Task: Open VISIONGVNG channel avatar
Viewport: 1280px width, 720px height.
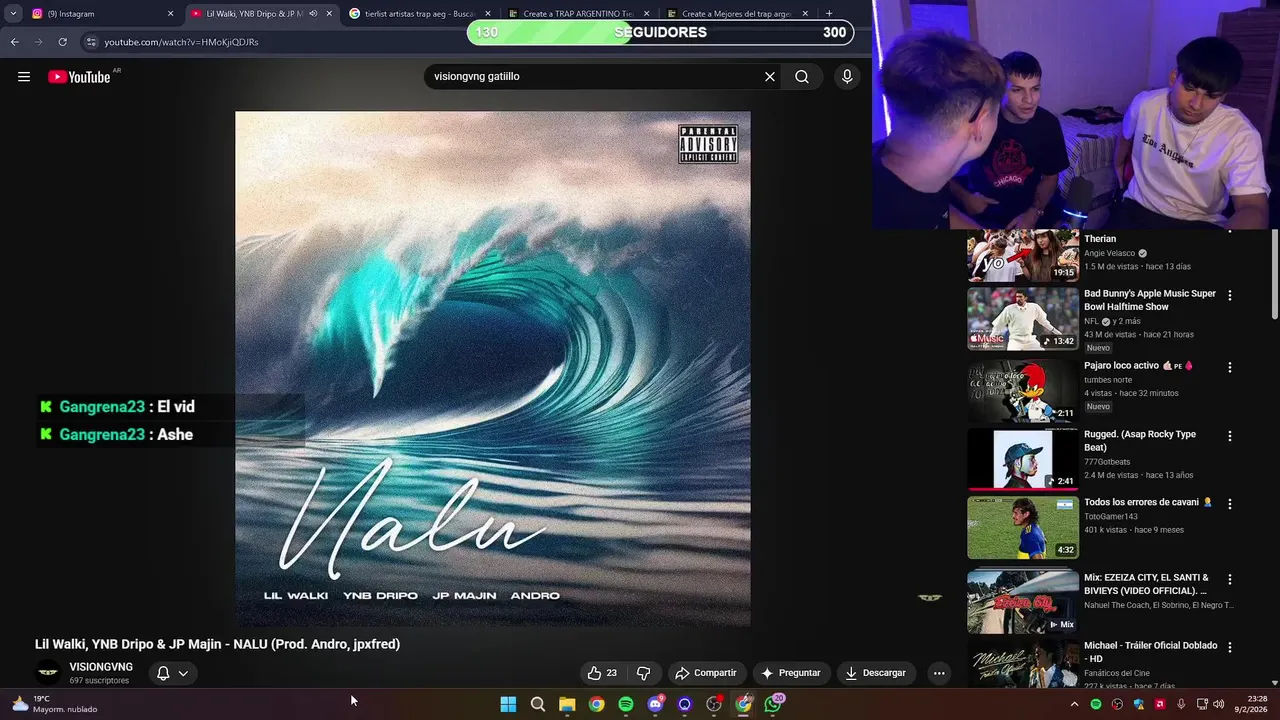Action: click(x=48, y=673)
